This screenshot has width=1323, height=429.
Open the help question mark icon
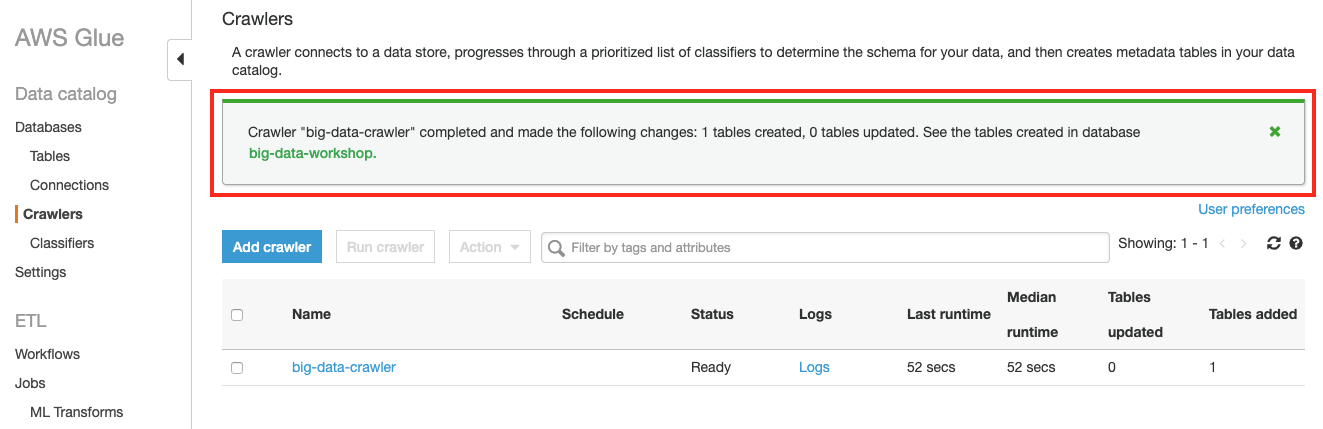[x=1296, y=244]
